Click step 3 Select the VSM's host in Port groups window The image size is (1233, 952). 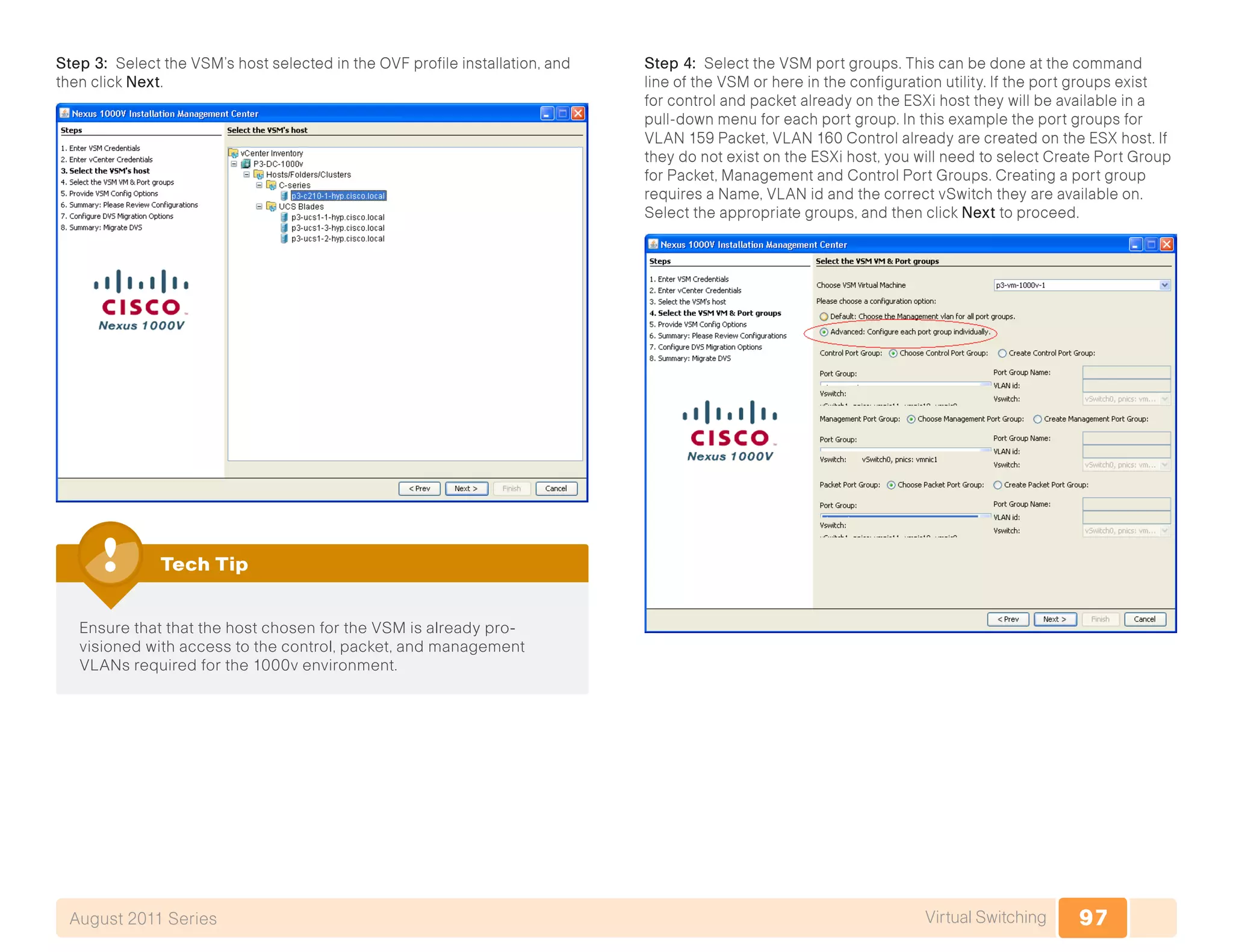(688, 302)
